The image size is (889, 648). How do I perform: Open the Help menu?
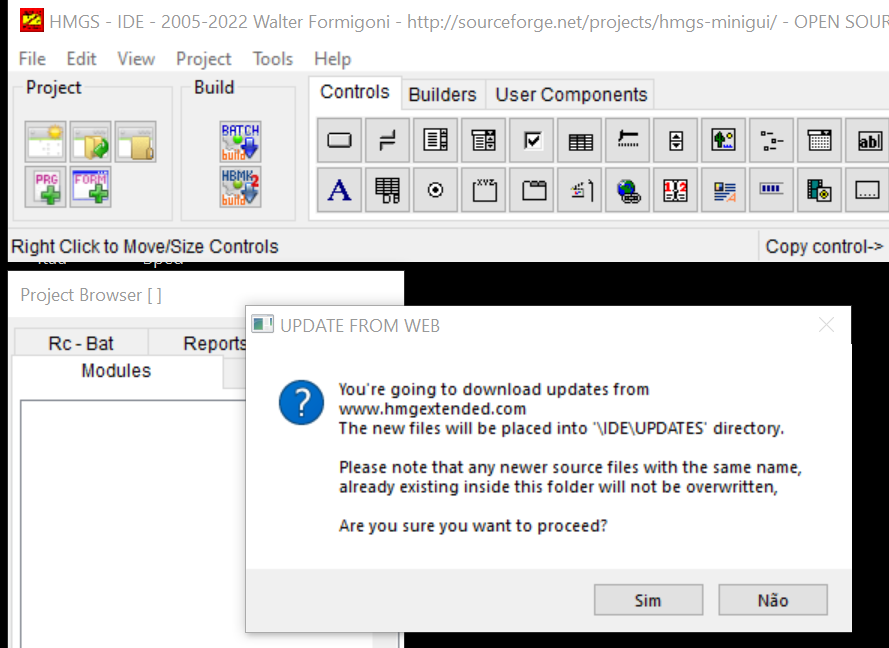tap(332, 59)
